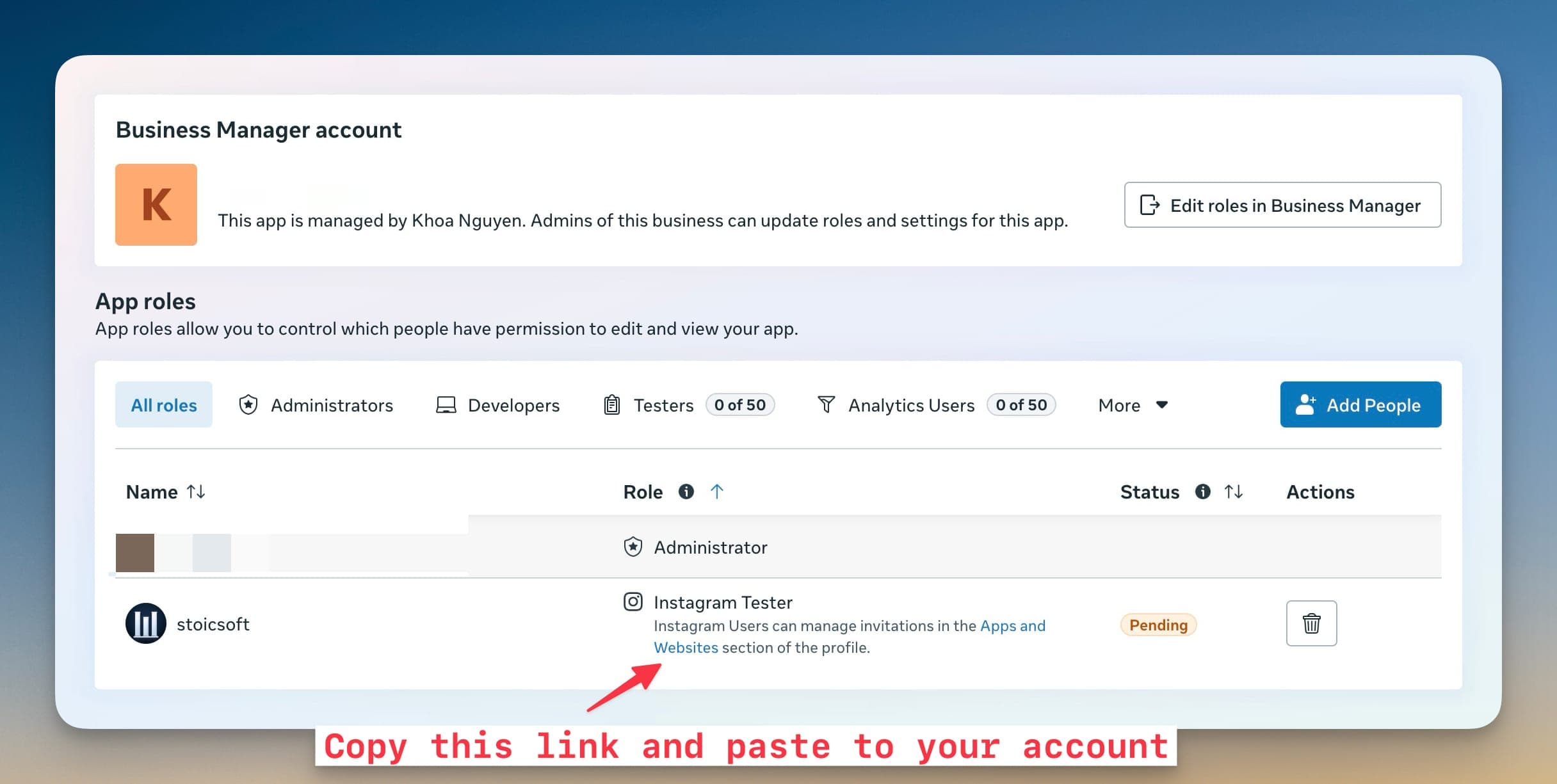Click the Administrator role text
Screen dimensions: 1557x784
[711, 547]
